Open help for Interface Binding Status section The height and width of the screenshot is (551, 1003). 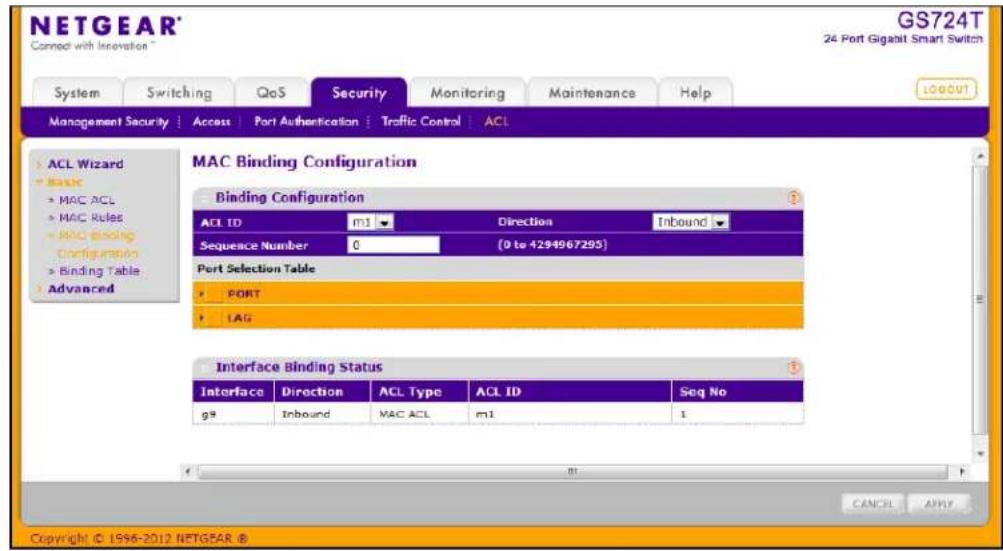[x=793, y=367]
